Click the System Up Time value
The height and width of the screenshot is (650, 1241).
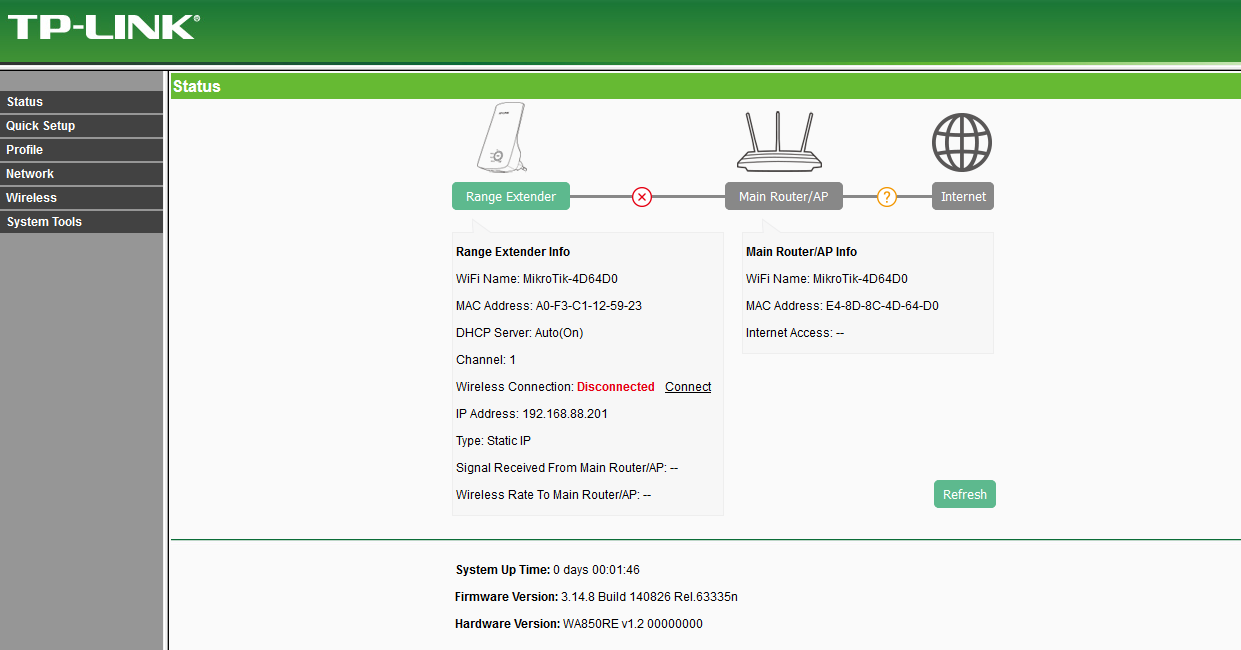coord(596,570)
